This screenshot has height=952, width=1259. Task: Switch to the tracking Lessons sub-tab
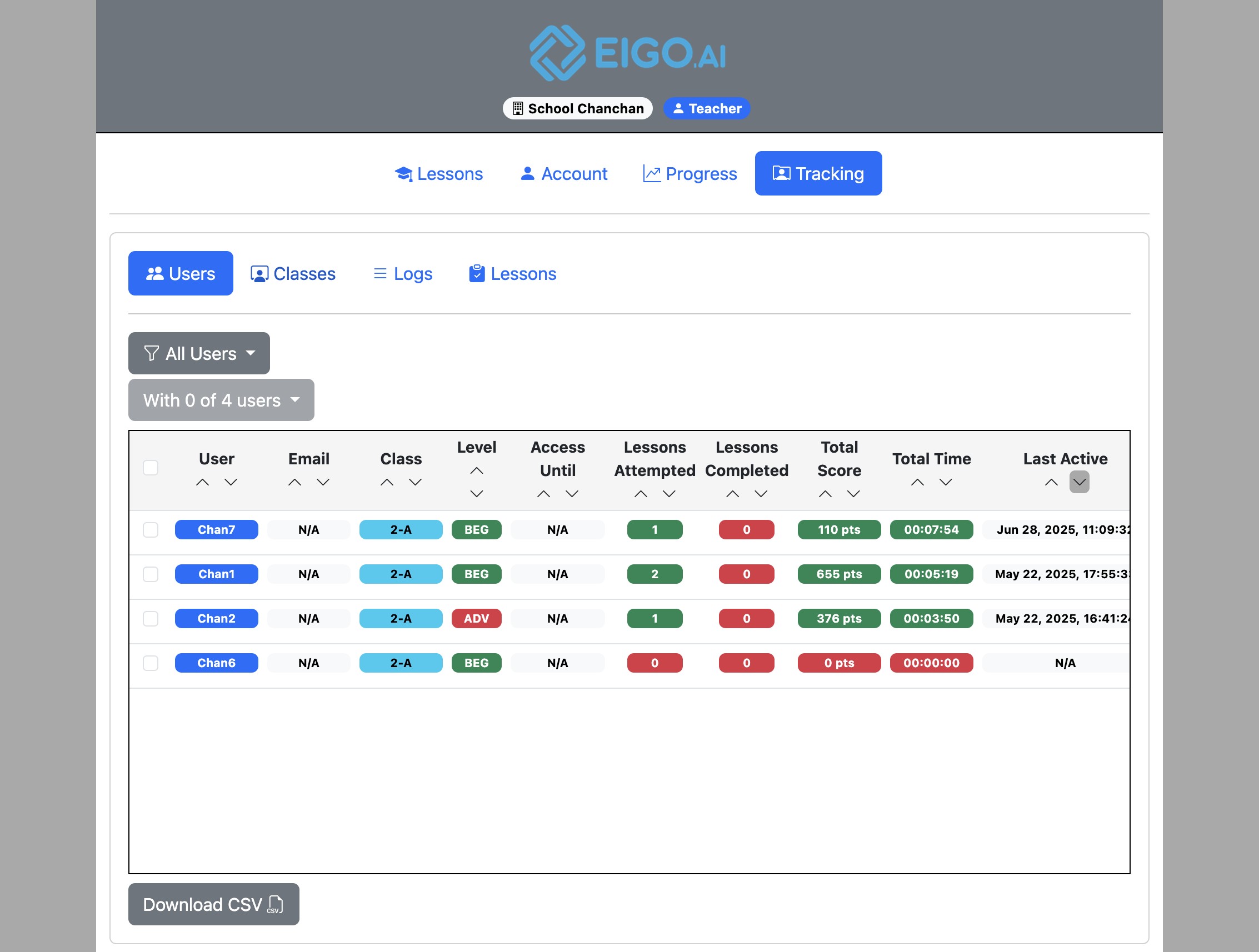coord(512,273)
